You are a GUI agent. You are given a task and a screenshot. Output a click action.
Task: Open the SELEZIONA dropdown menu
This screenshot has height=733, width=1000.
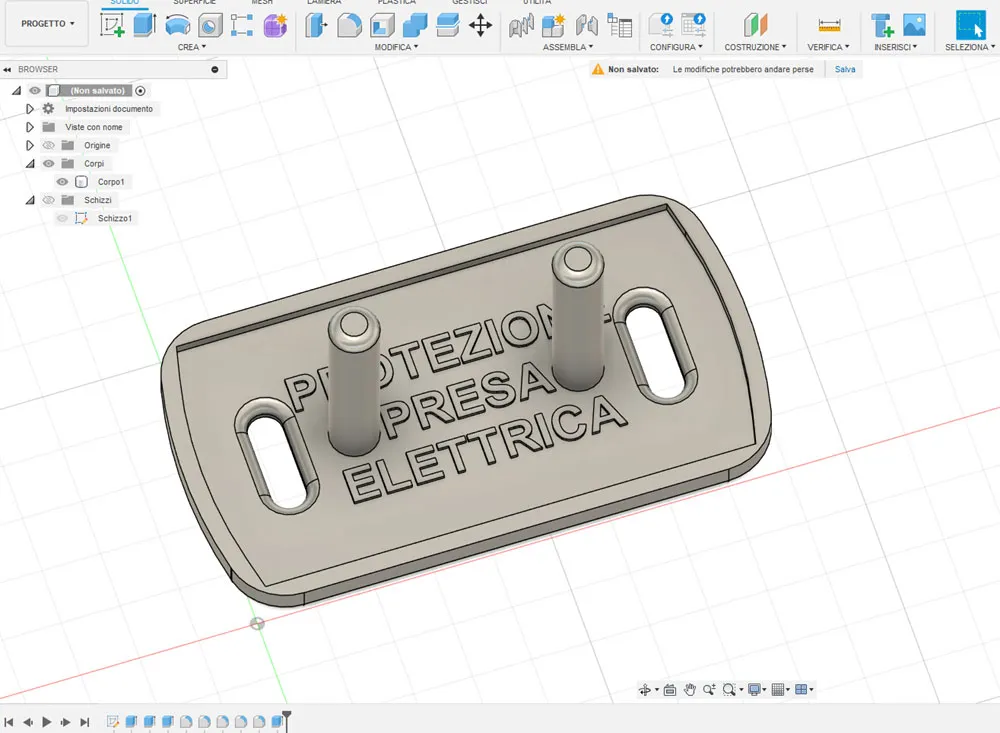pyautogui.click(x=970, y=47)
